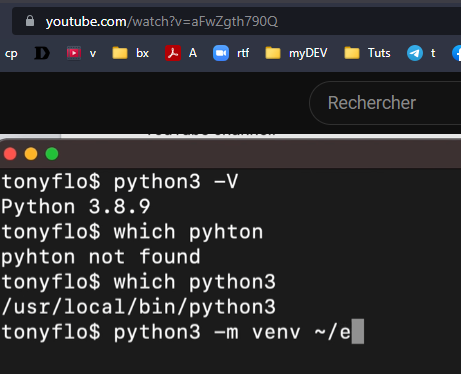461x374 pixels.
Task: Click the YouTube 'Rechercher' search field
Action: (385, 103)
